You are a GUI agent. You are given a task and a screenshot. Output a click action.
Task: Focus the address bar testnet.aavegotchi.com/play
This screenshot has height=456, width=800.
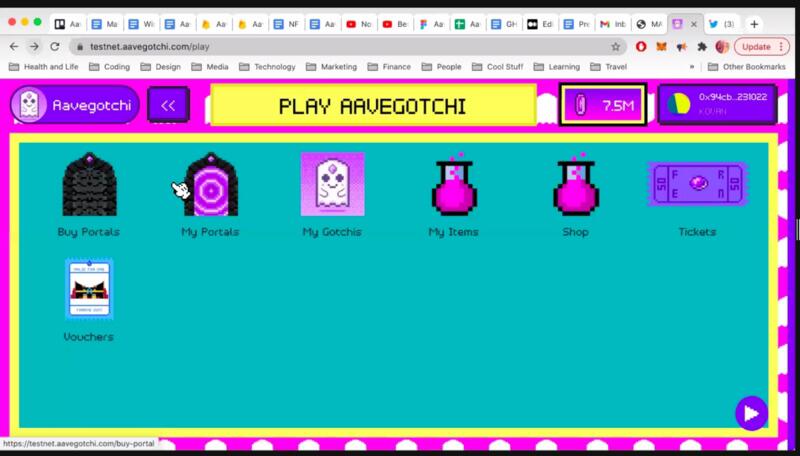(x=347, y=46)
